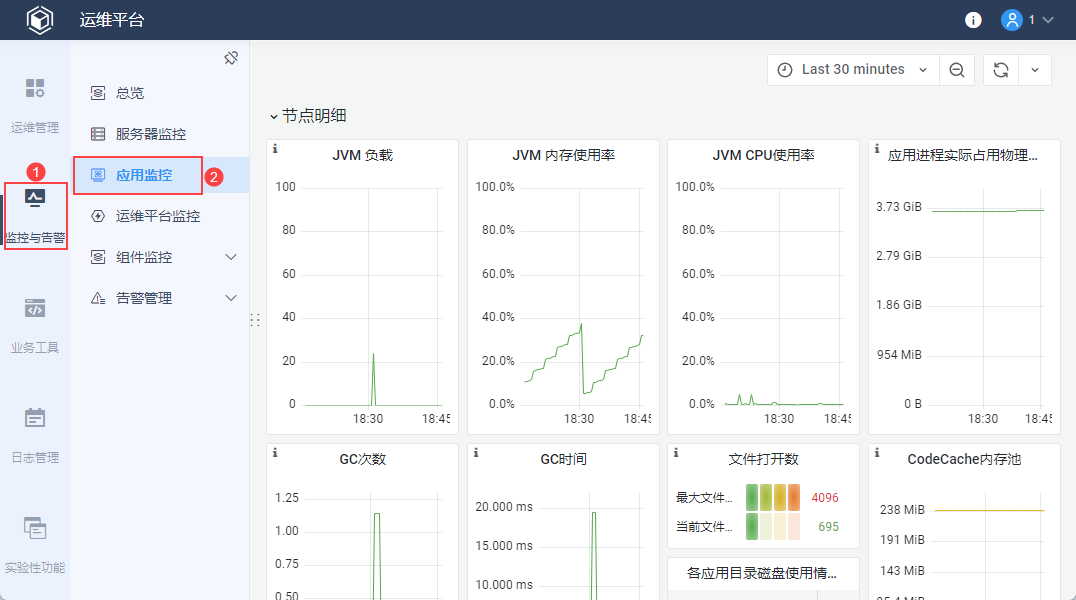1076x600 pixels.
Task: Show info for GC次数 panel
Action: [x=275, y=452]
